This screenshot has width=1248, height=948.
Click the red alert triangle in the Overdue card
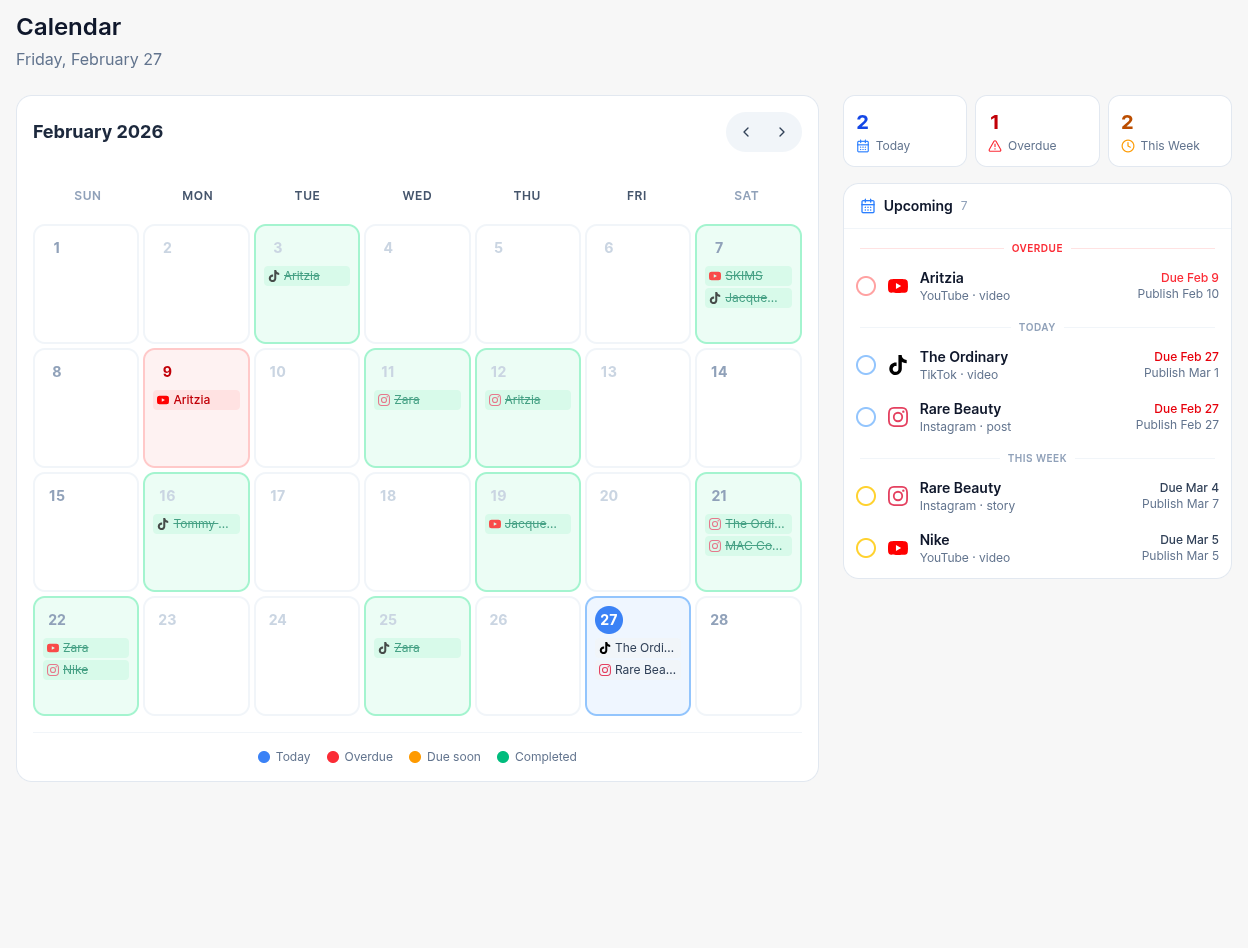(996, 145)
